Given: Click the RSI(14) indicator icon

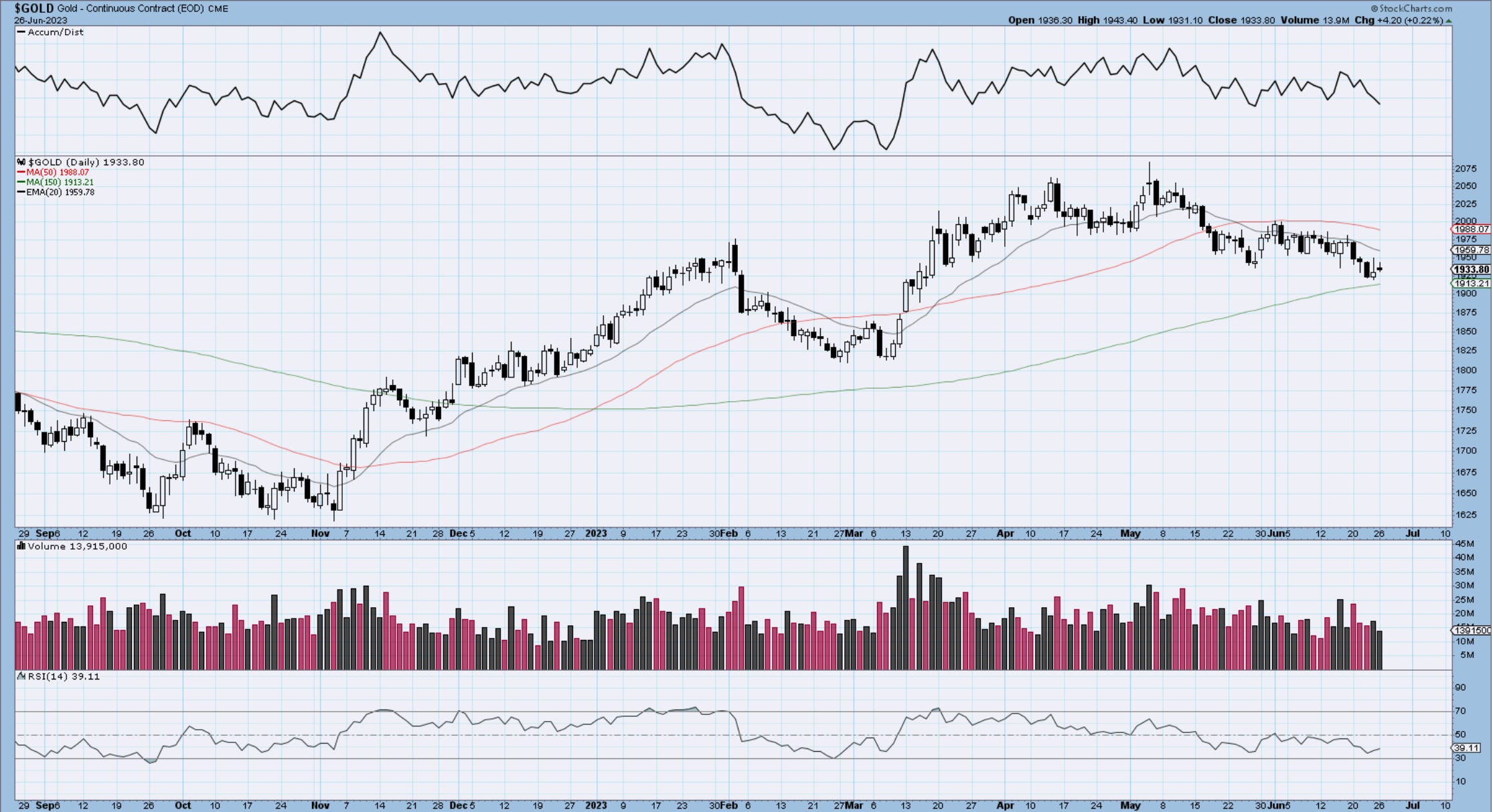Looking at the screenshot, I should coord(21,676).
